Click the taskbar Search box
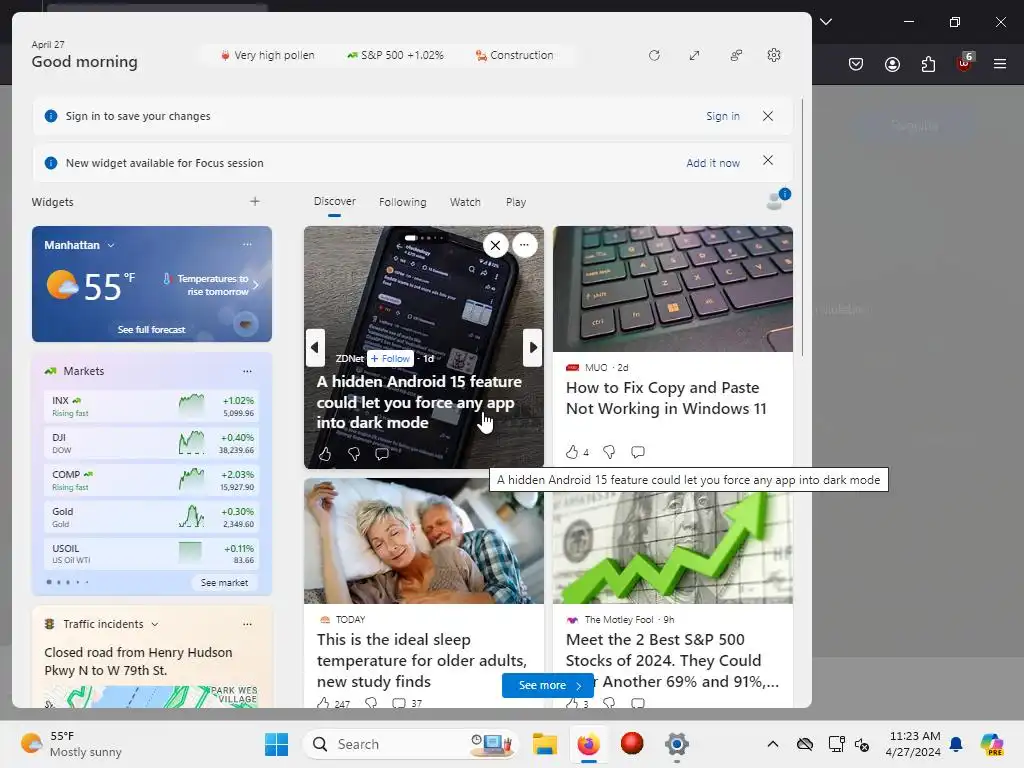The width and height of the screenshot is (1024, 768). (411, 744)
